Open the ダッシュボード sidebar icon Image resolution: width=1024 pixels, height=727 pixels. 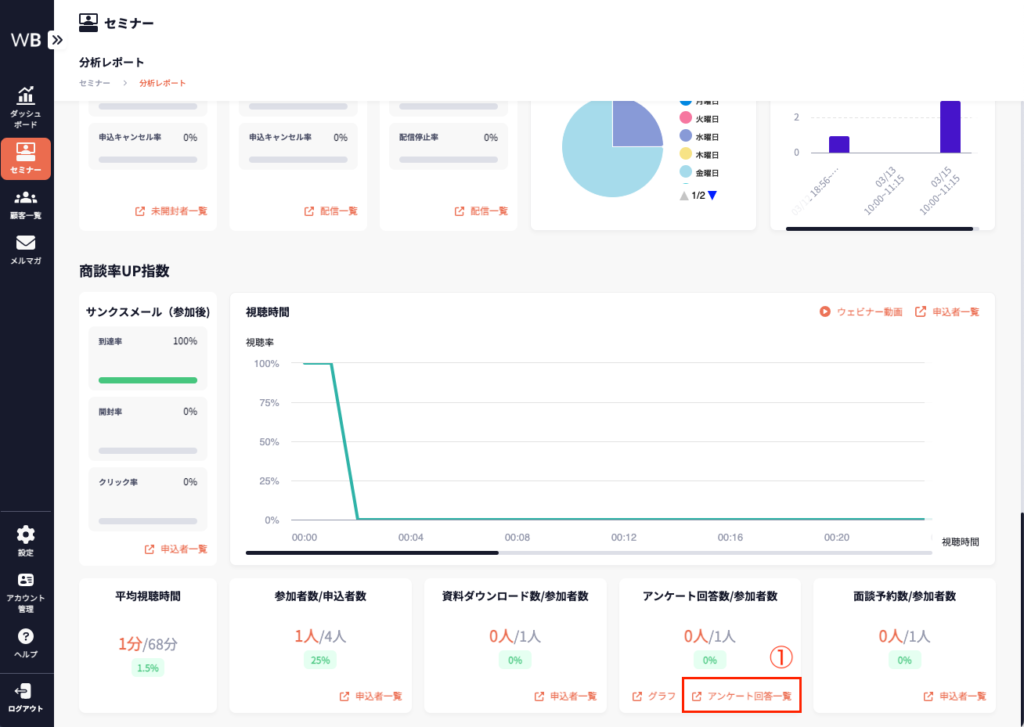coord(26,105)
